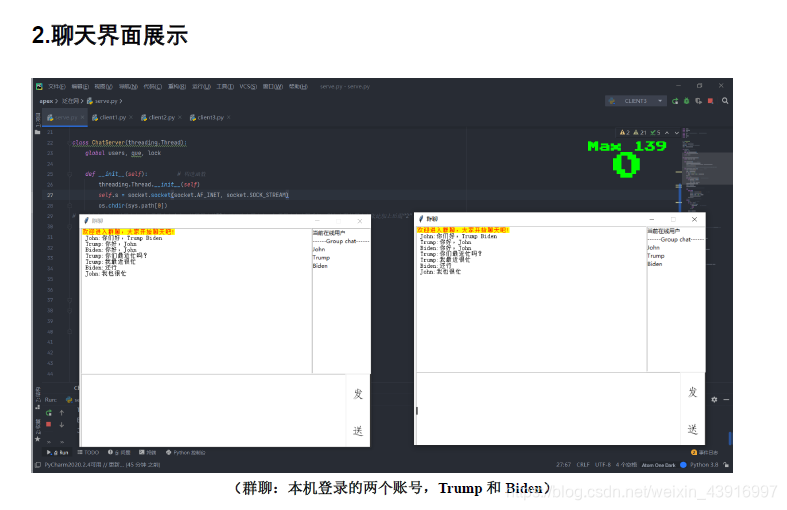Click send (发送) button in left chat window
This screenshot has width=787, height=510.
click(x=358, y=411)
